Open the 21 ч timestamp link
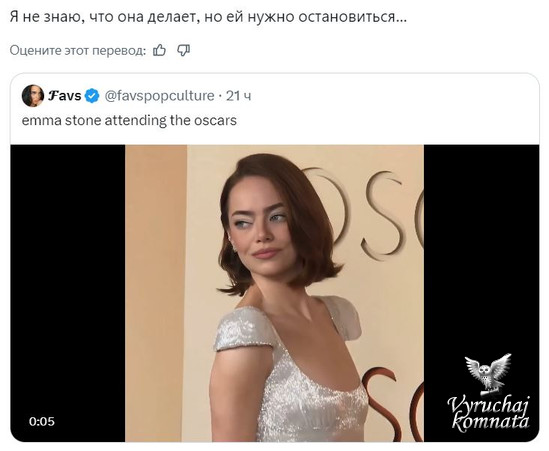This screenshot has width=549, height=451. click(x=238, y=96)
